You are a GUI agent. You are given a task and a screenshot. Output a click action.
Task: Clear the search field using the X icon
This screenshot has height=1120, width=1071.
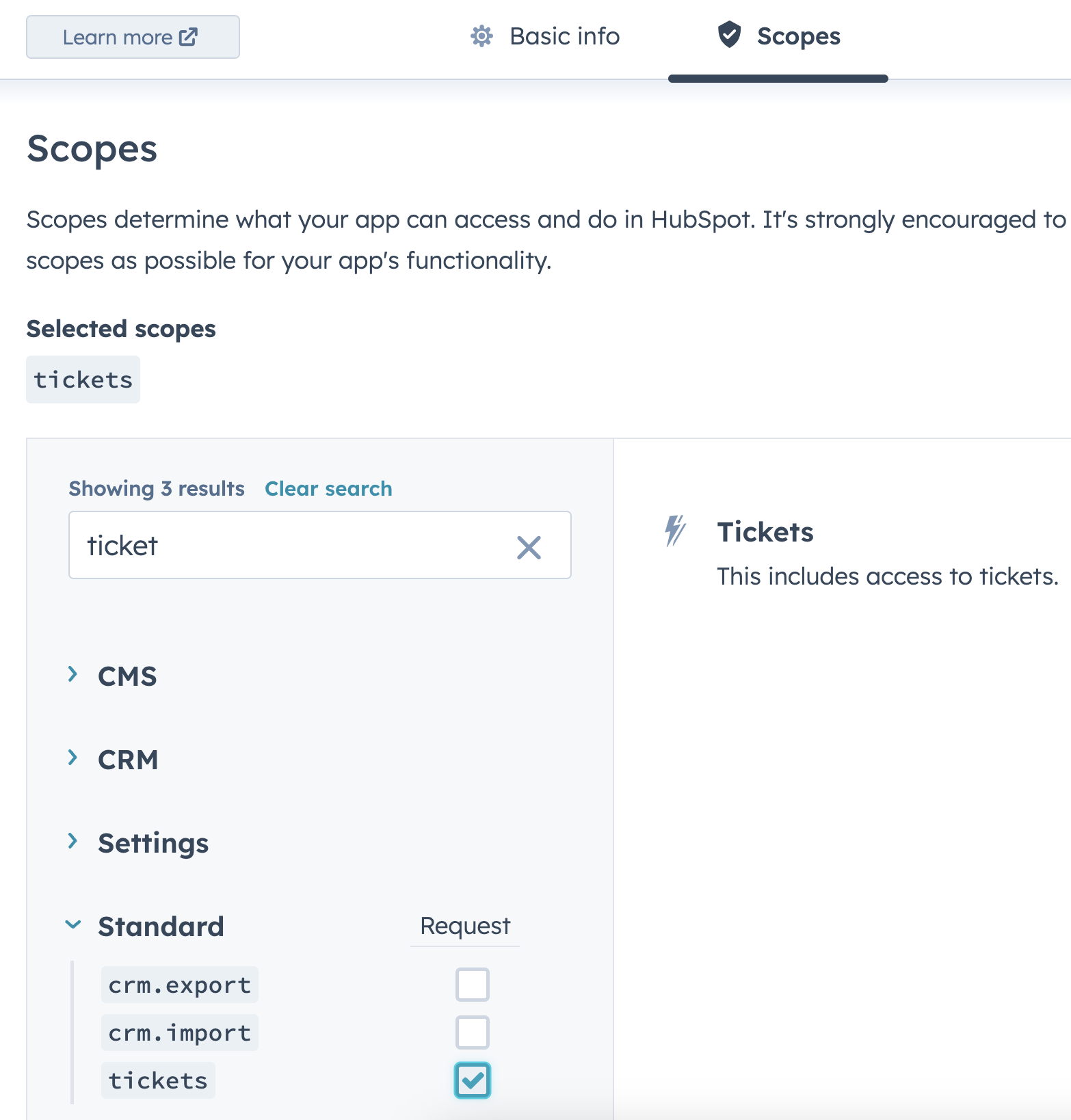pos(529,546)
